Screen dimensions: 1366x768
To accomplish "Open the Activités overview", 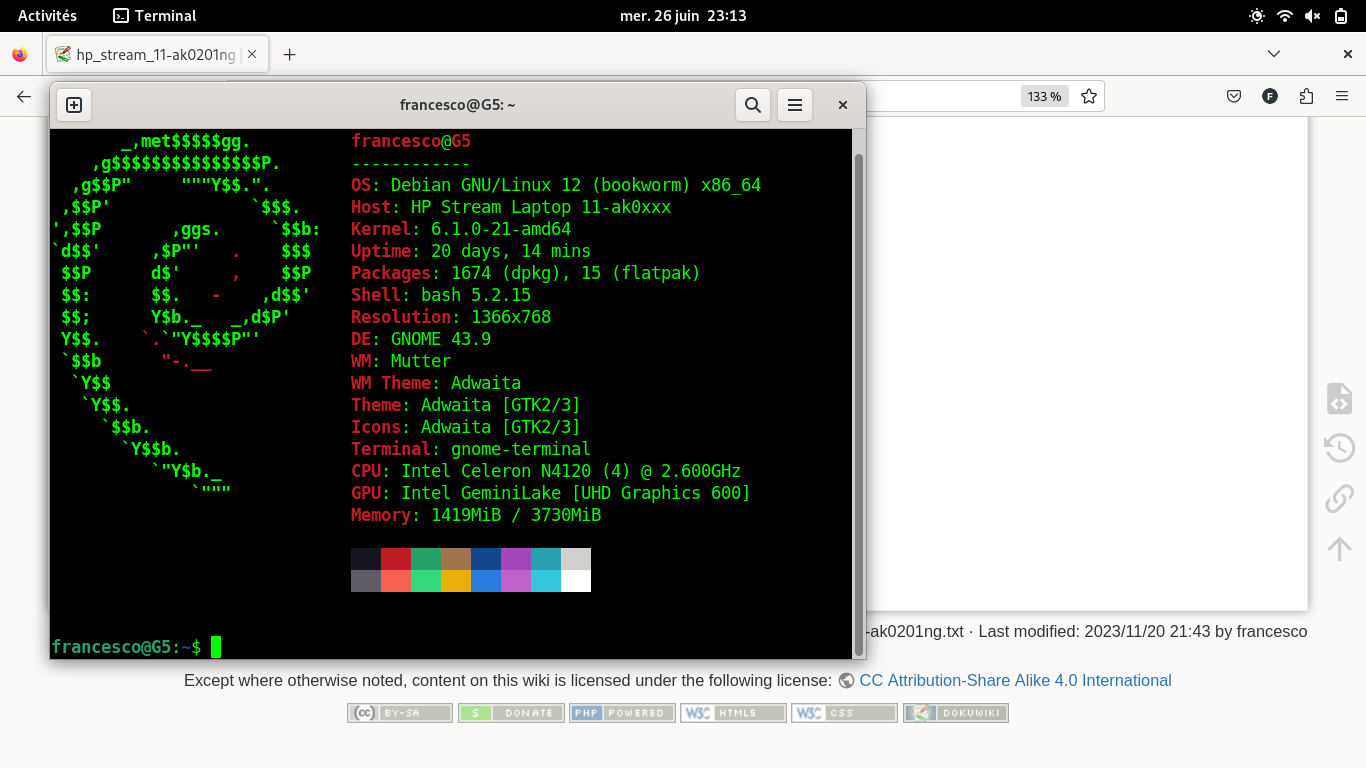I will pos(47,16).
